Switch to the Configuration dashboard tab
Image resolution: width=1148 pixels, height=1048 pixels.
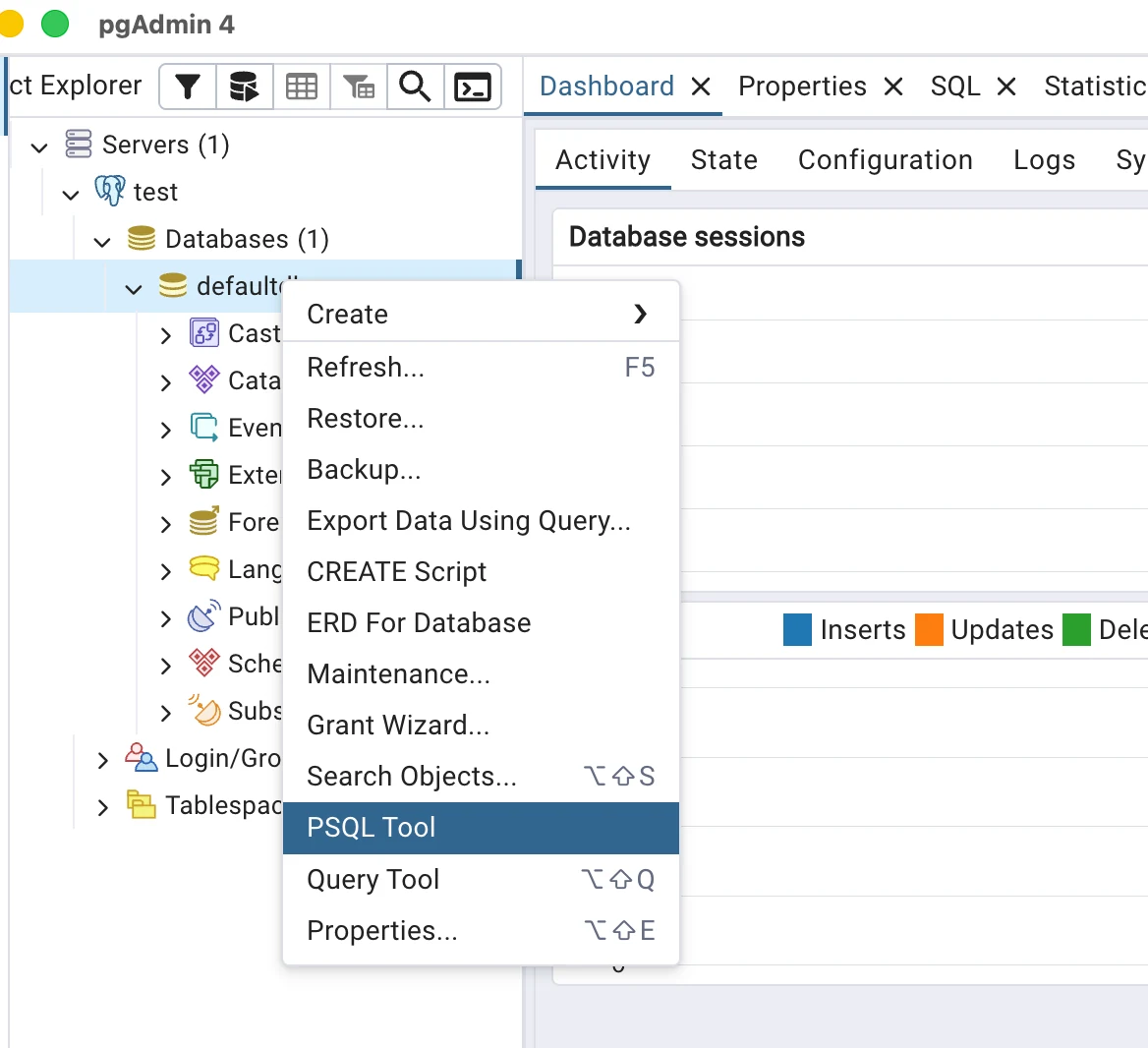[886, 159]
